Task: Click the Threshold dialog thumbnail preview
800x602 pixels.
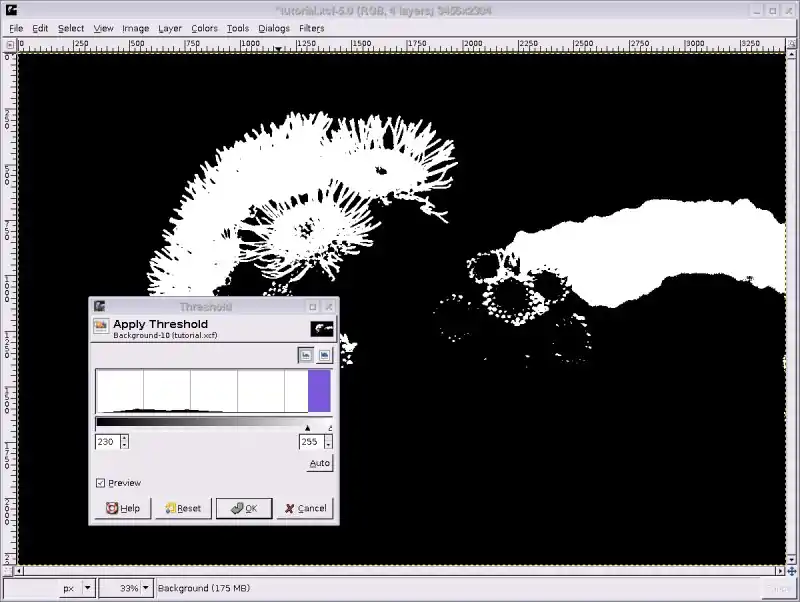Action: click(322, 328)
